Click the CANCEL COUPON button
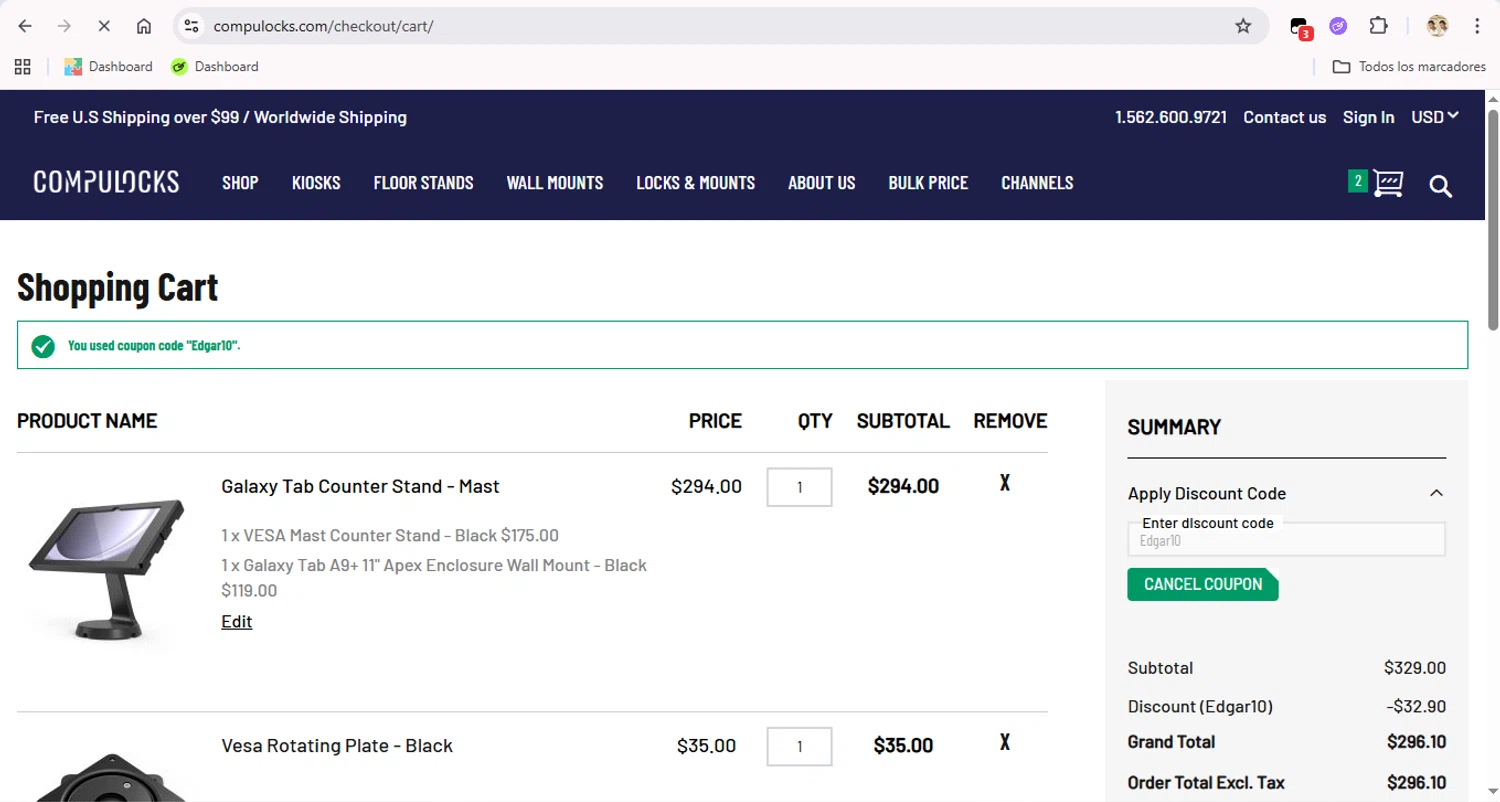Screen dimensions: 1500x802 pyautogui.click(x=1202, y=584)
